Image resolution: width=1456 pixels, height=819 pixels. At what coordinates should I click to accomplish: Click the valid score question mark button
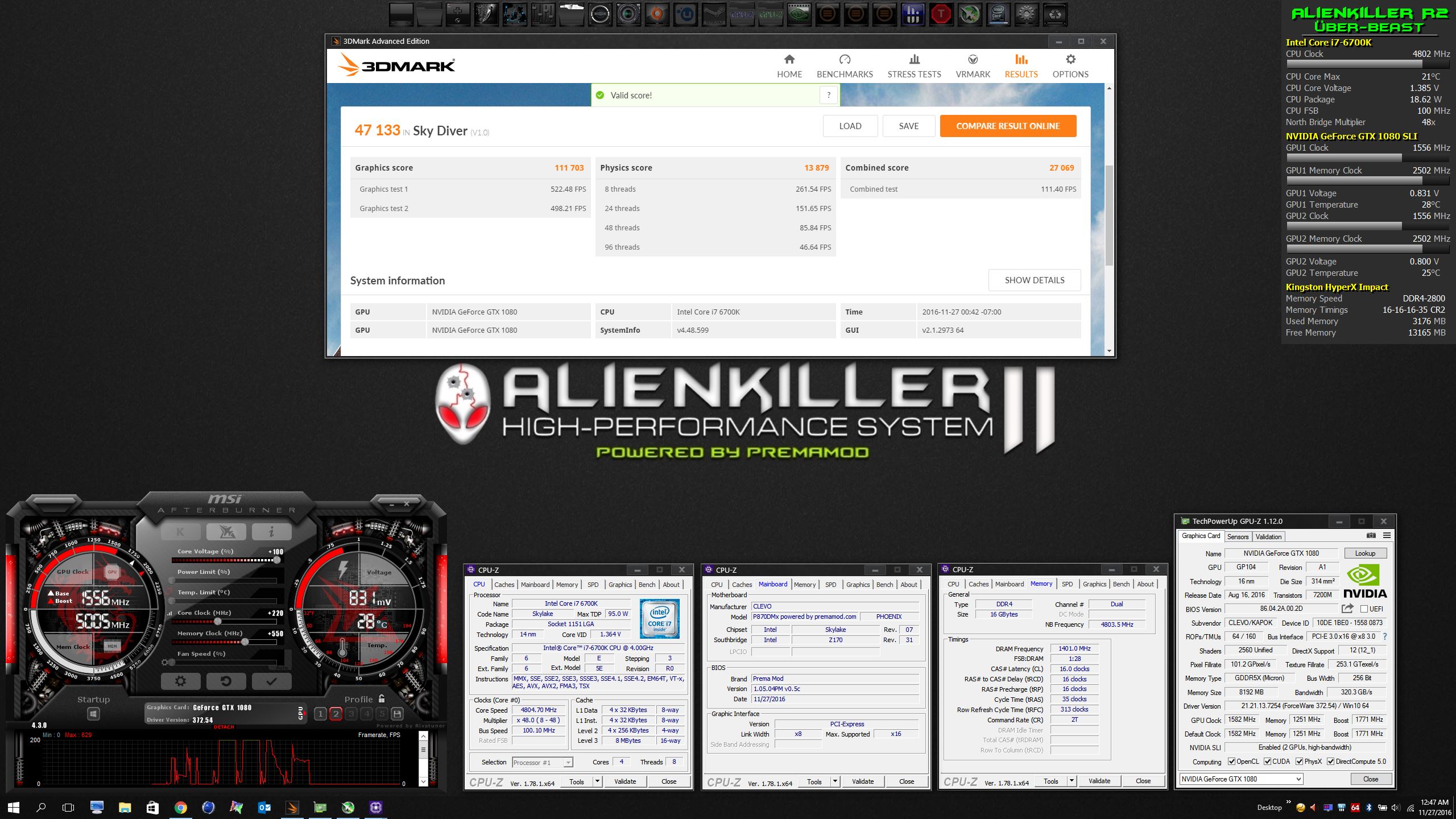[x=829, y=95]
